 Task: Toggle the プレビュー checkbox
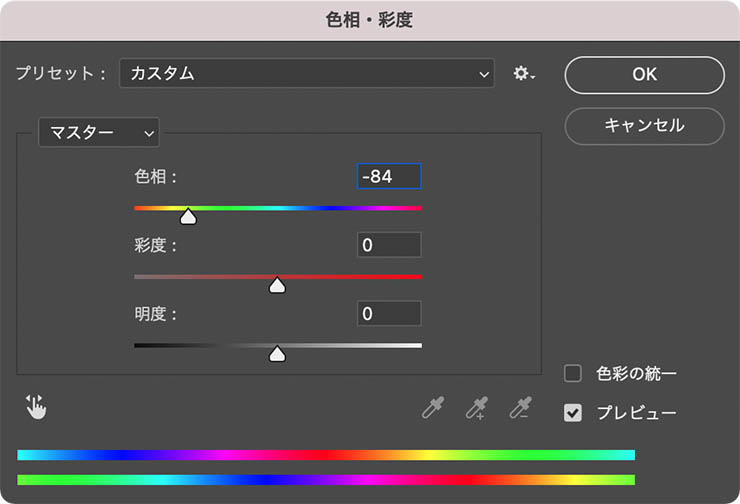(x=573, y=412)
